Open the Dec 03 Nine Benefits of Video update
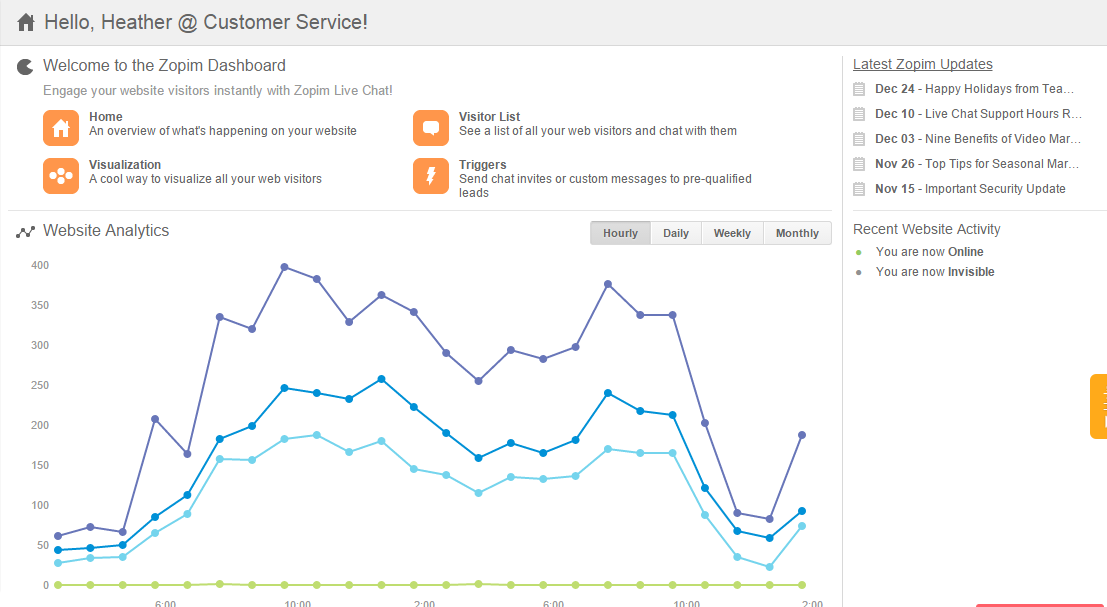Screen dimensions: 1107x607 pyautogui.click(x=979, y=139)
